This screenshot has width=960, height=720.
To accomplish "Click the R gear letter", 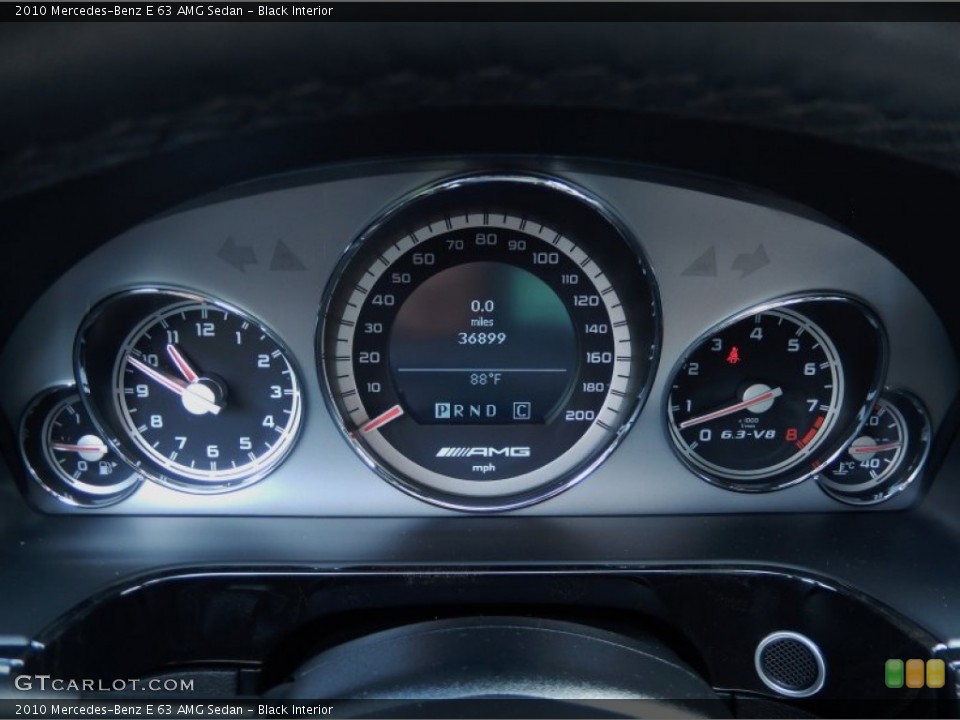I will (x=458, y=410).
